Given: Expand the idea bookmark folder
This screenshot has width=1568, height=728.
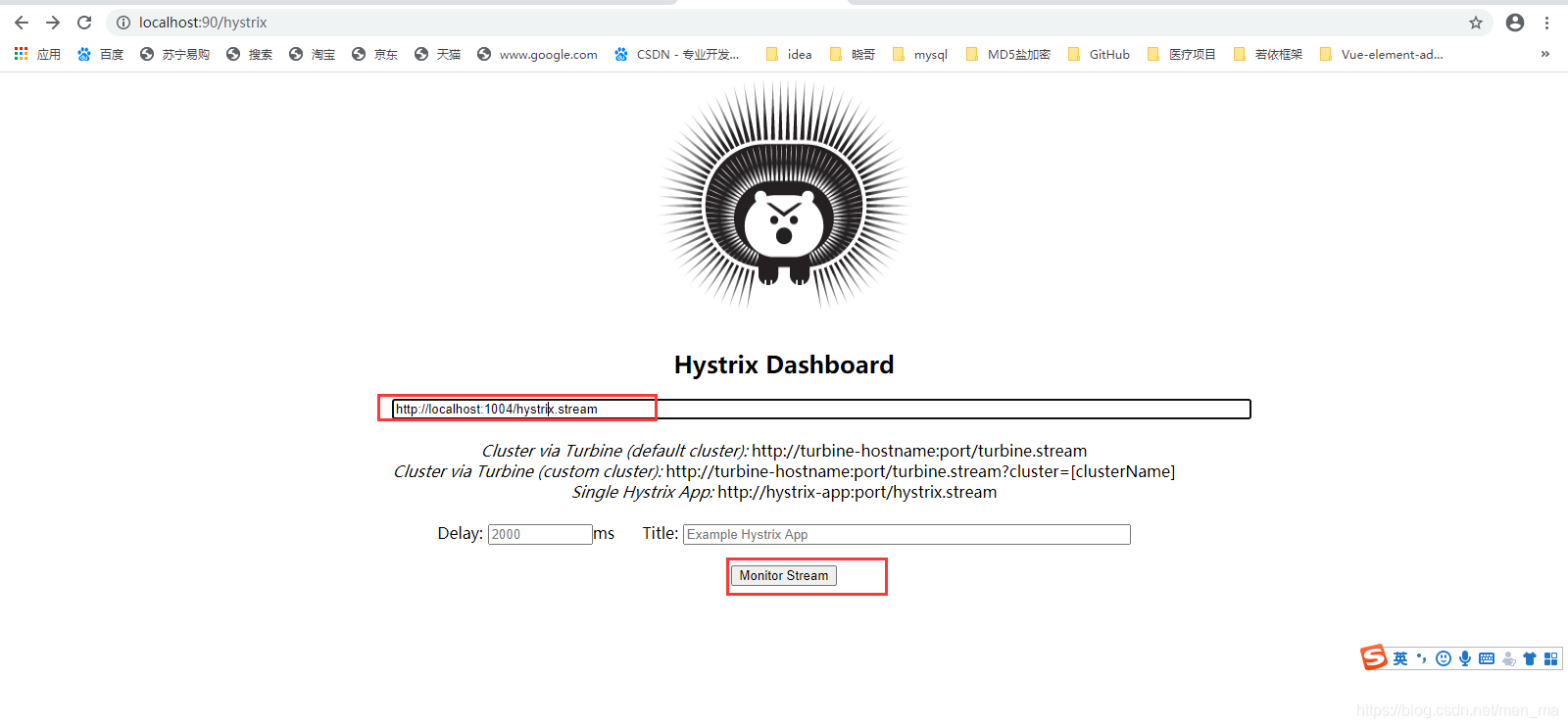Looking at the screenshot, I should coord(789,54).
